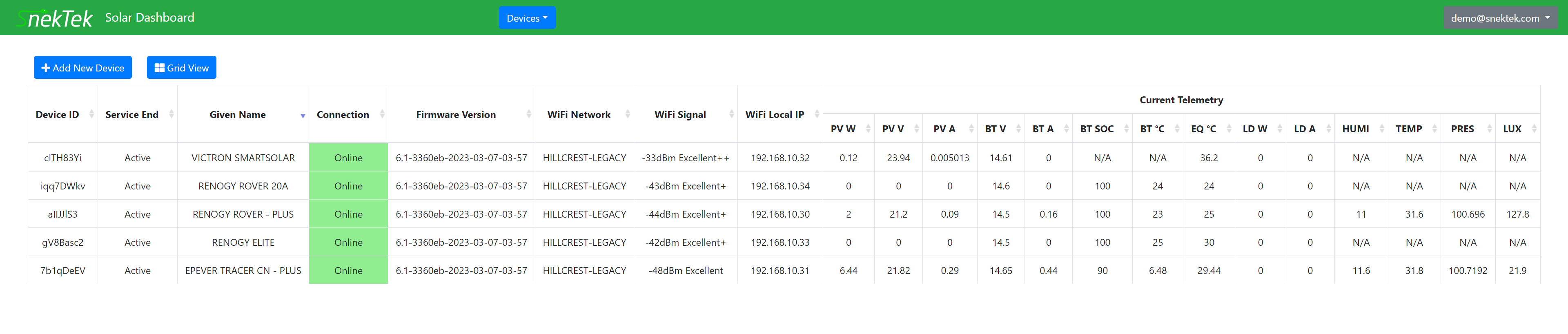Sort table by Device ID column
The width and height of the screenshot is (1568, 334).
[63, 114]
